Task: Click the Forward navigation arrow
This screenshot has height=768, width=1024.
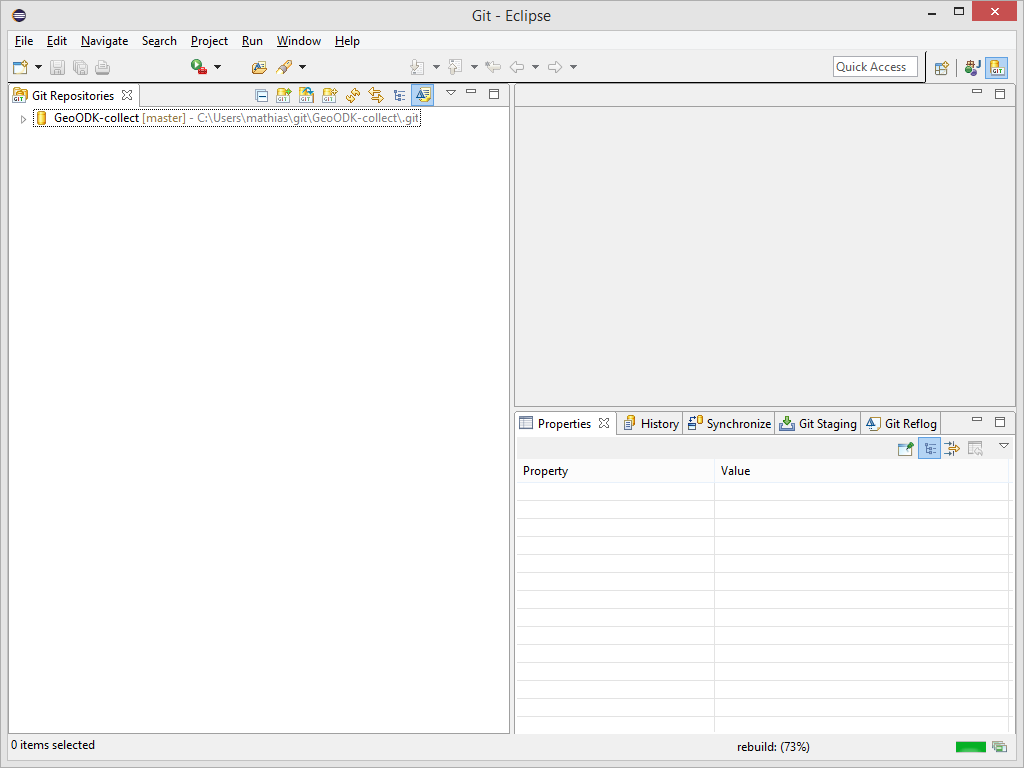Action: 555,67
